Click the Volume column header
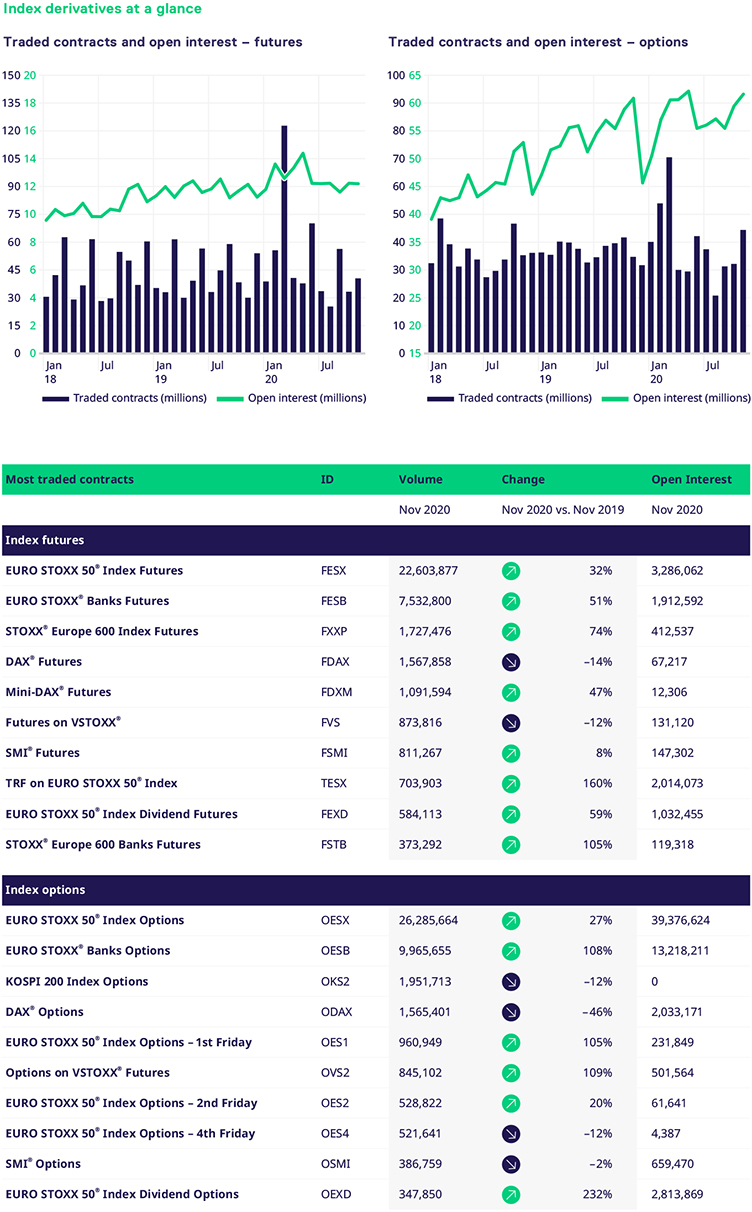752x1212 pixels. tap(420, 480)
